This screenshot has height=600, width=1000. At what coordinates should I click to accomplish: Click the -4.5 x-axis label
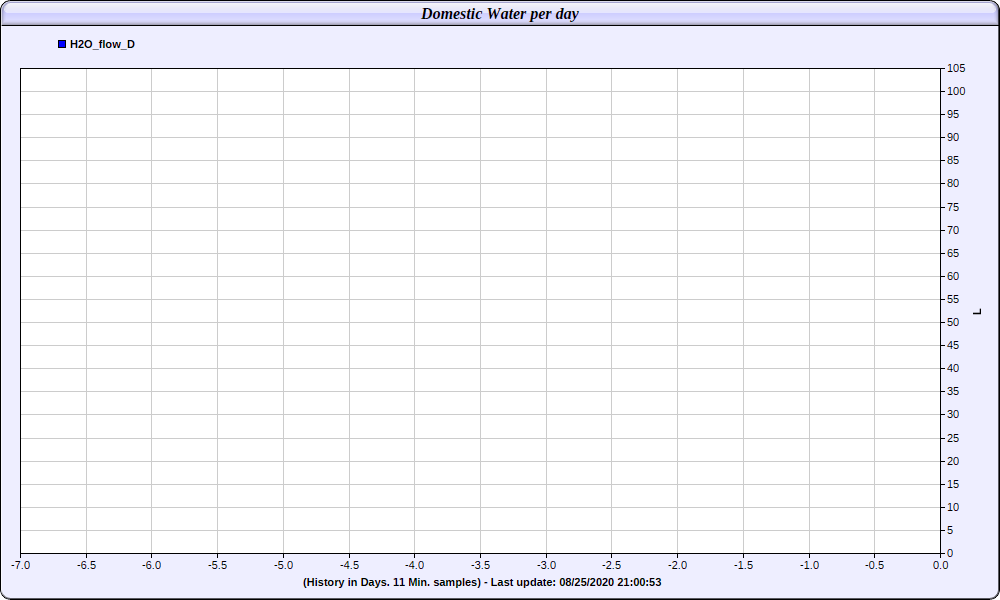[349, 565]
